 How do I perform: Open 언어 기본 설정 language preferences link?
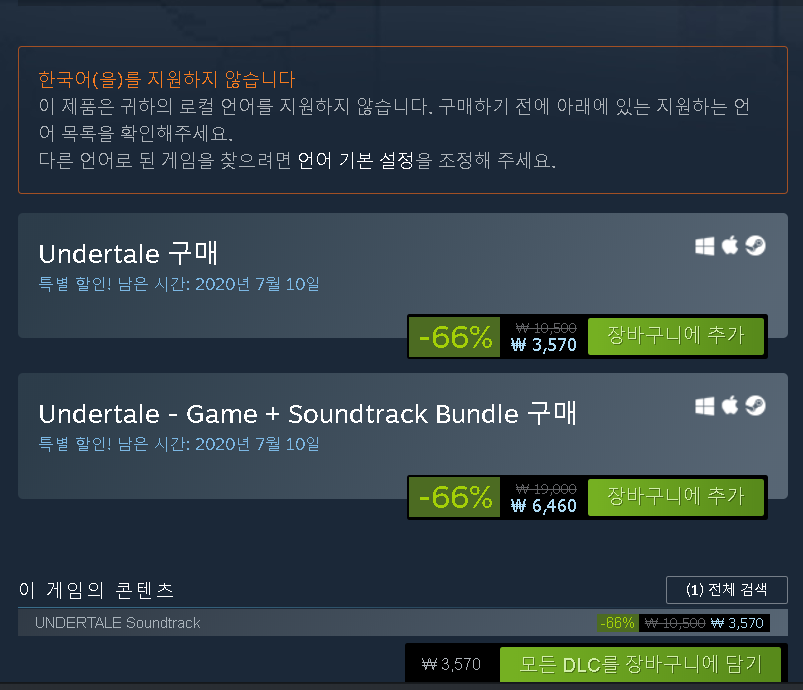click(x=356, y=161)
